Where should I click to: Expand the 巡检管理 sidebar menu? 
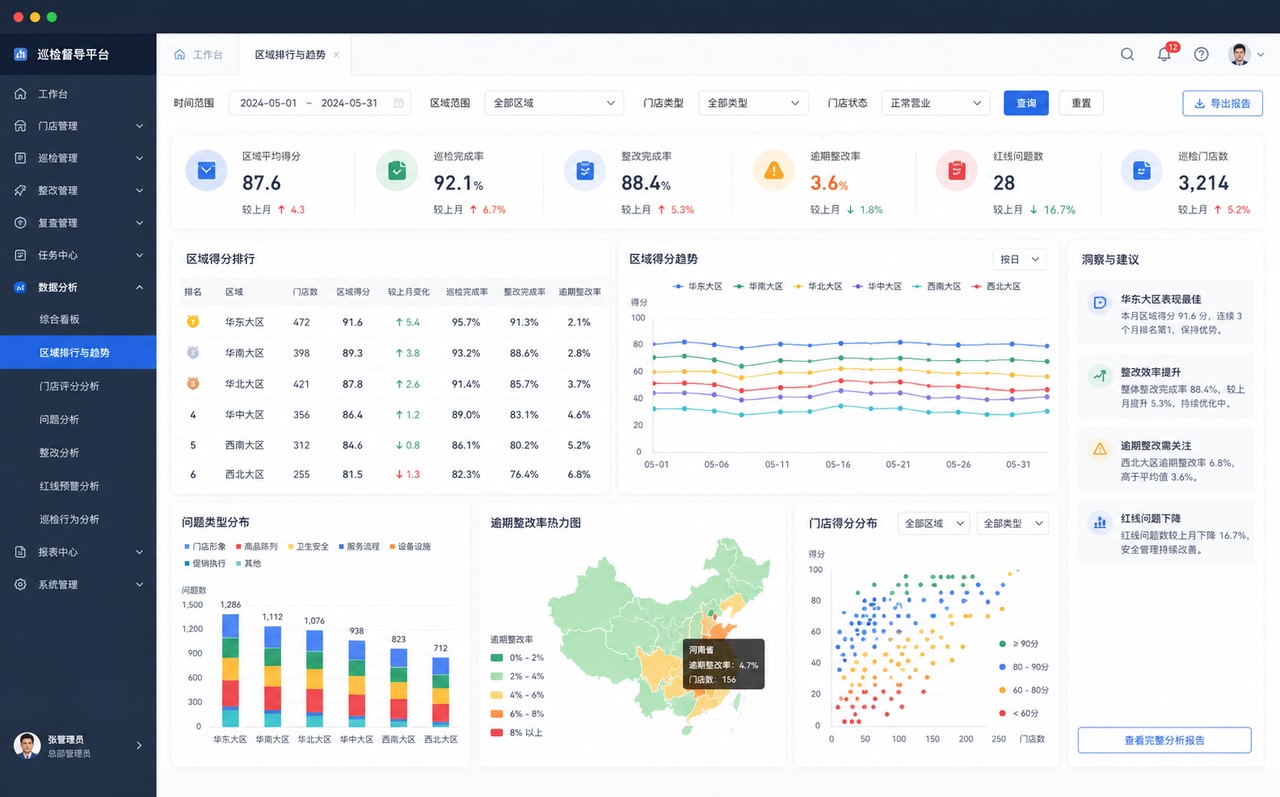click(139, 158)
